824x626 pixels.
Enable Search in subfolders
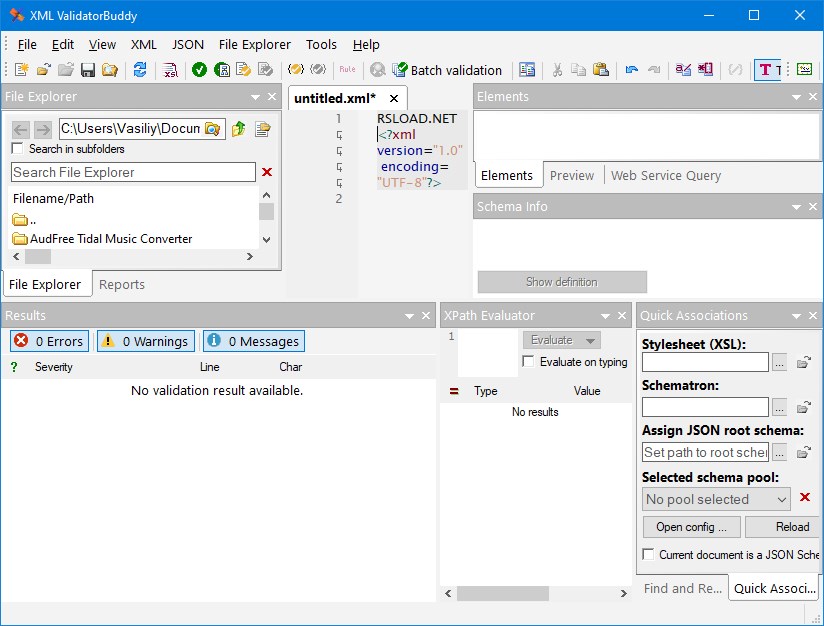(x=16, y=146)
